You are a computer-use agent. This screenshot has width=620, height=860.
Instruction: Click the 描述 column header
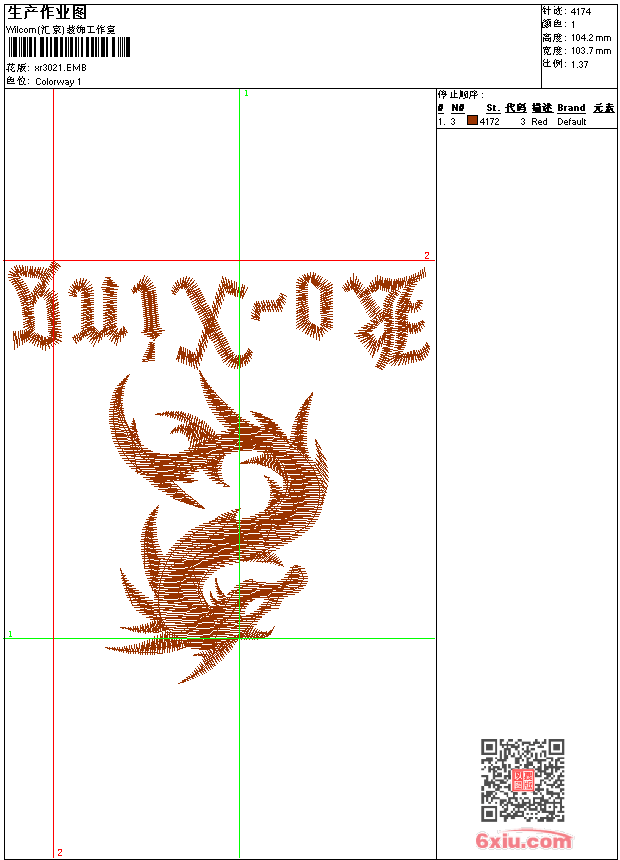point(541,108)
